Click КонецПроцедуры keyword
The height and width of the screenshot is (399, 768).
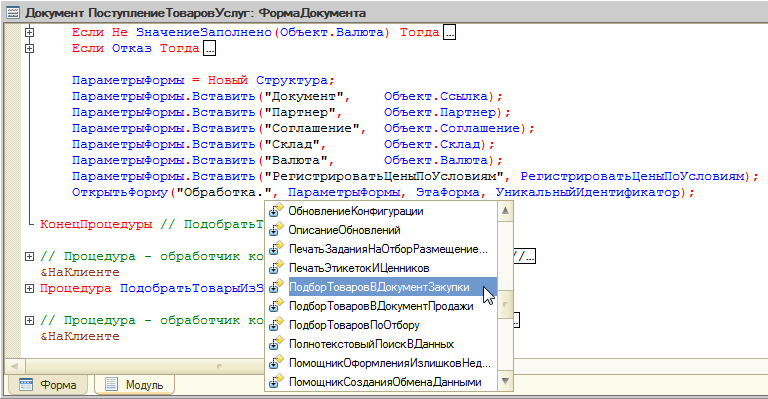(96, 225)
